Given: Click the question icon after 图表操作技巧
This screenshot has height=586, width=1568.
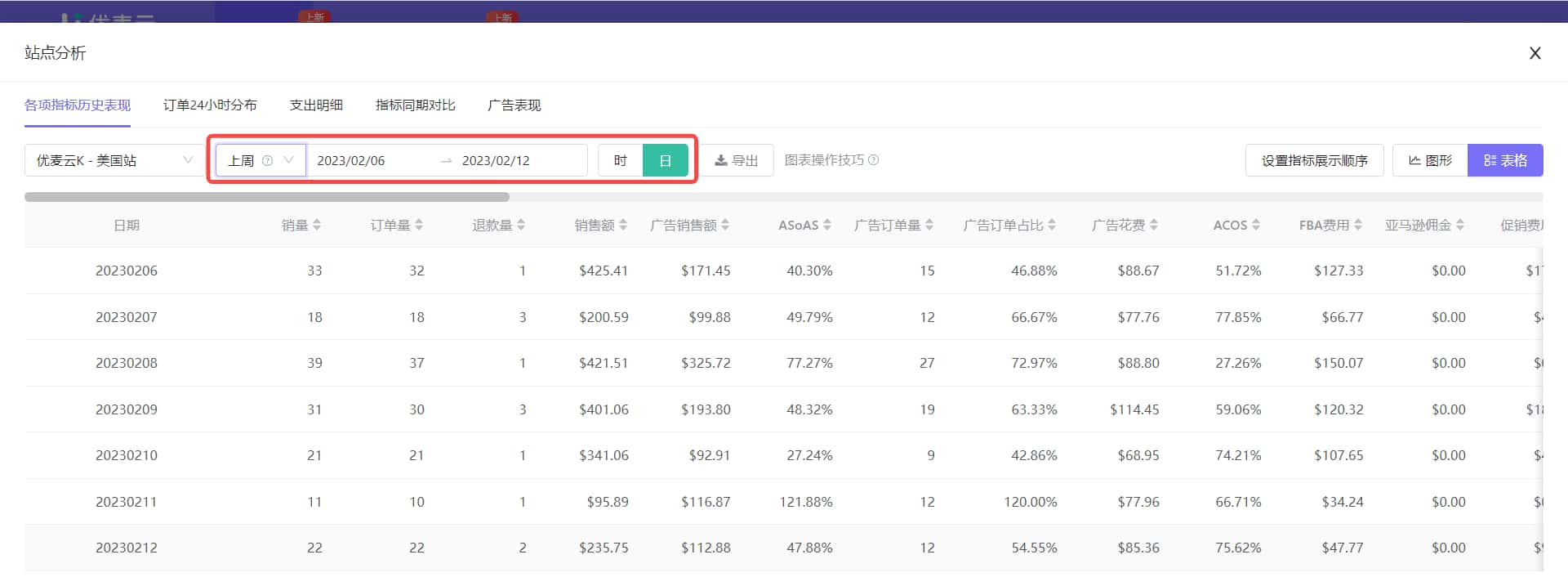Looking at the screenshot, I should pyautogui.click(x=873, y=160).
